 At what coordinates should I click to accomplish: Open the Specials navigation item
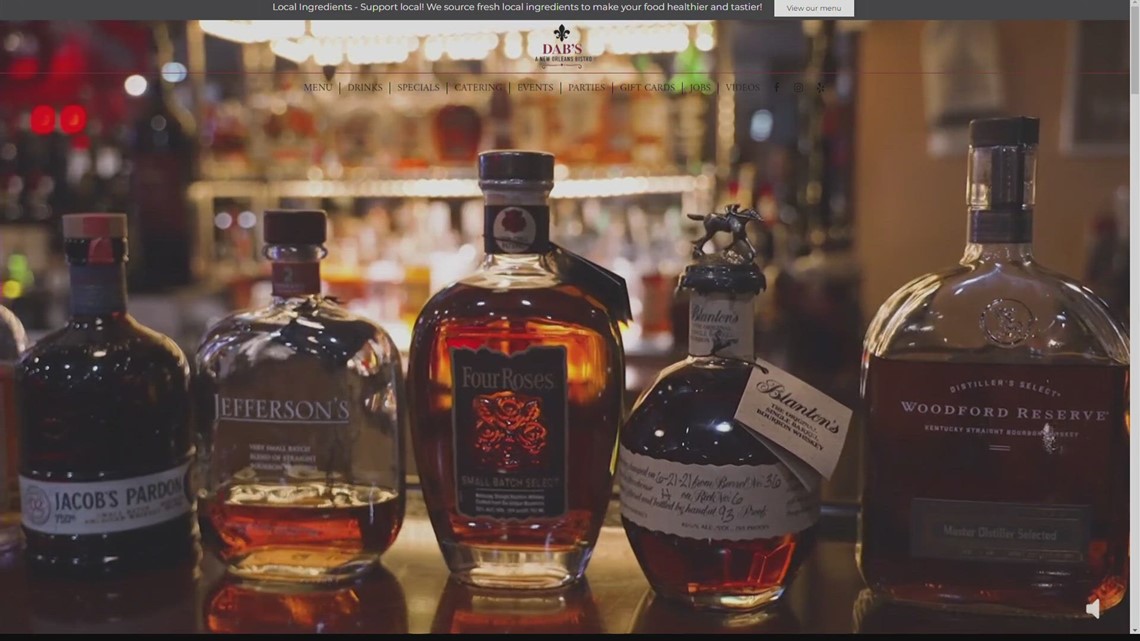[x=418, y=87]
